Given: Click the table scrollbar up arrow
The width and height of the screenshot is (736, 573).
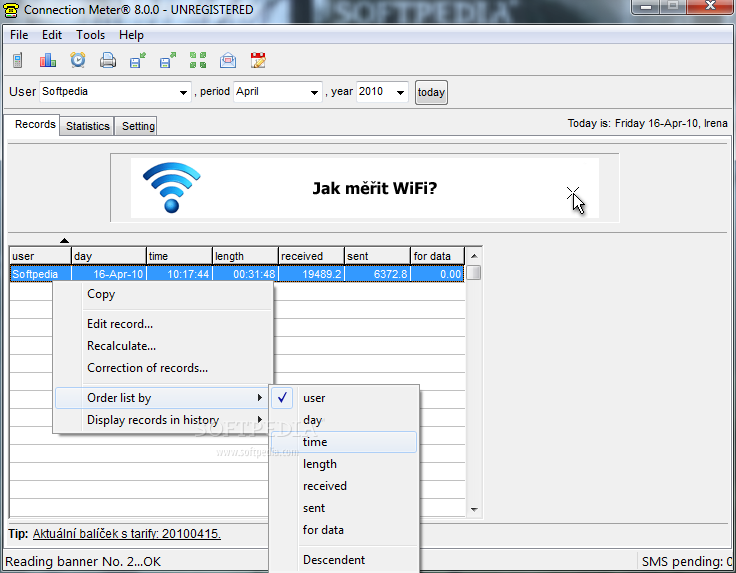Looking at the screenshot, I should (474, 256).
